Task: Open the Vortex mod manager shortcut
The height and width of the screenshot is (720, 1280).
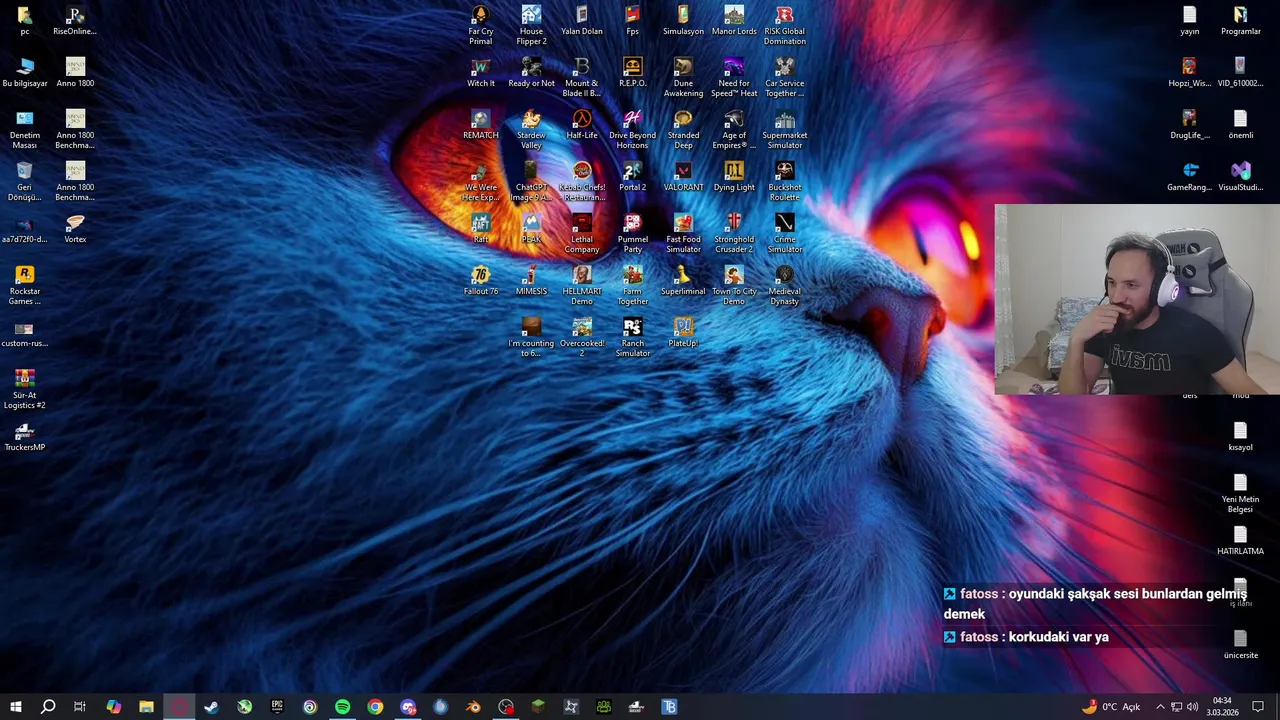Action: point(75,228)
